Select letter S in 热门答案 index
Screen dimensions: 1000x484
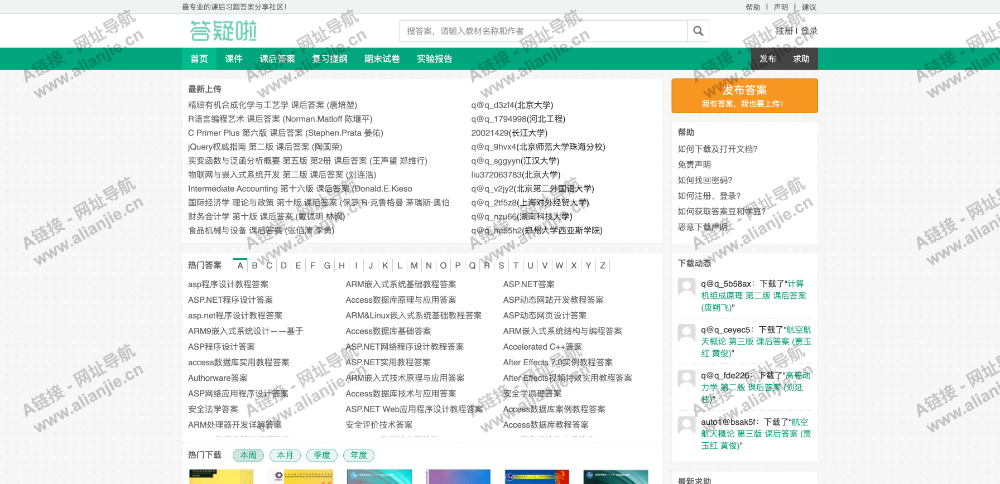coord(501,265)
